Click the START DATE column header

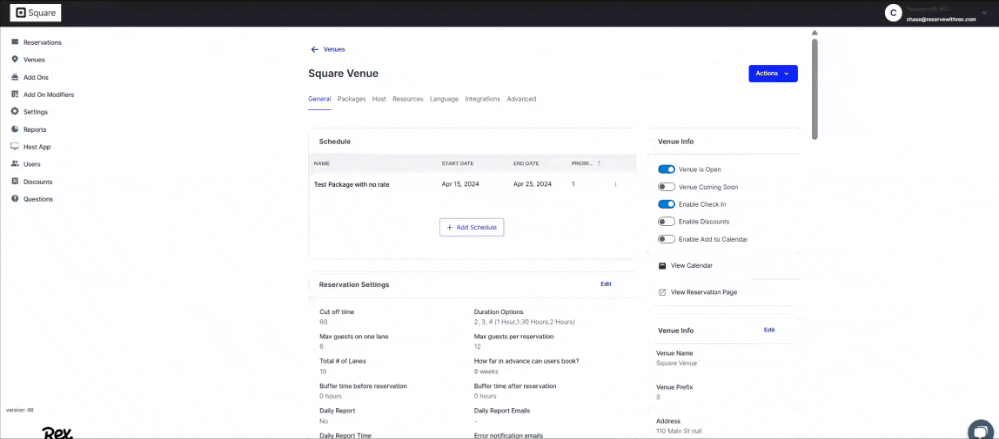point(457,164)
